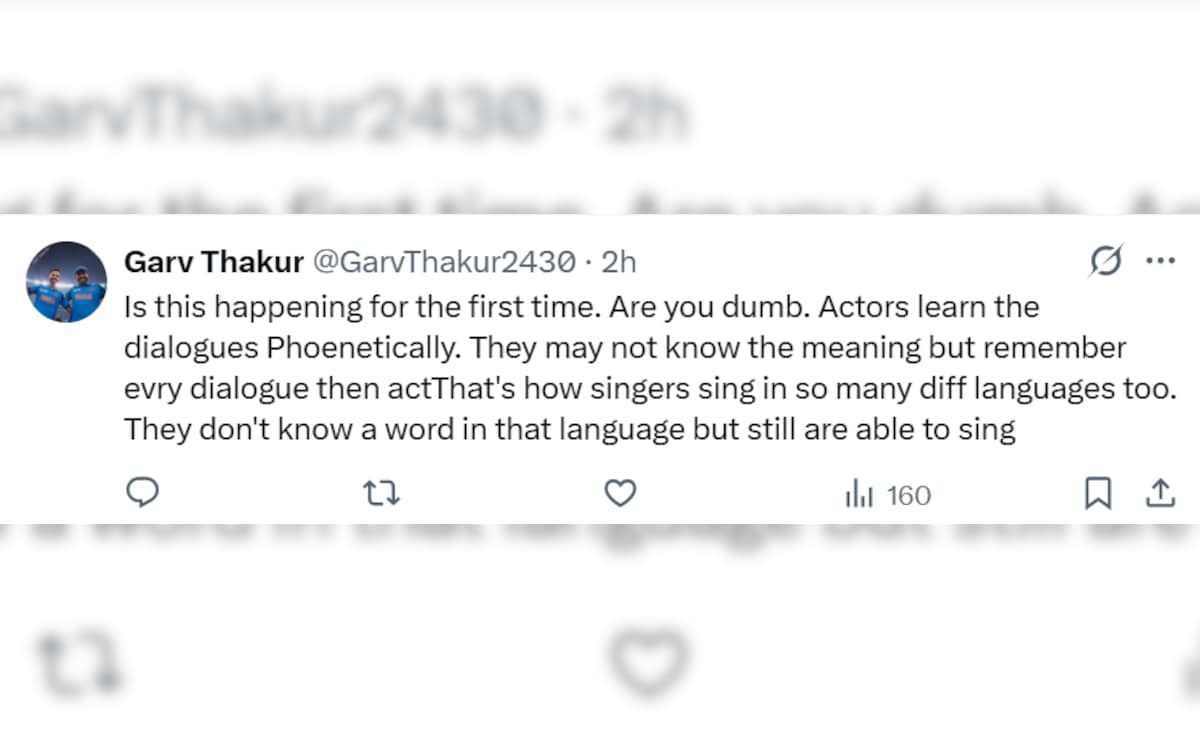Image resolution: width=1200 pixels, height=738 pixels.
Task: Click the @GarvThakur2430 handle
Action: (445, 262)
